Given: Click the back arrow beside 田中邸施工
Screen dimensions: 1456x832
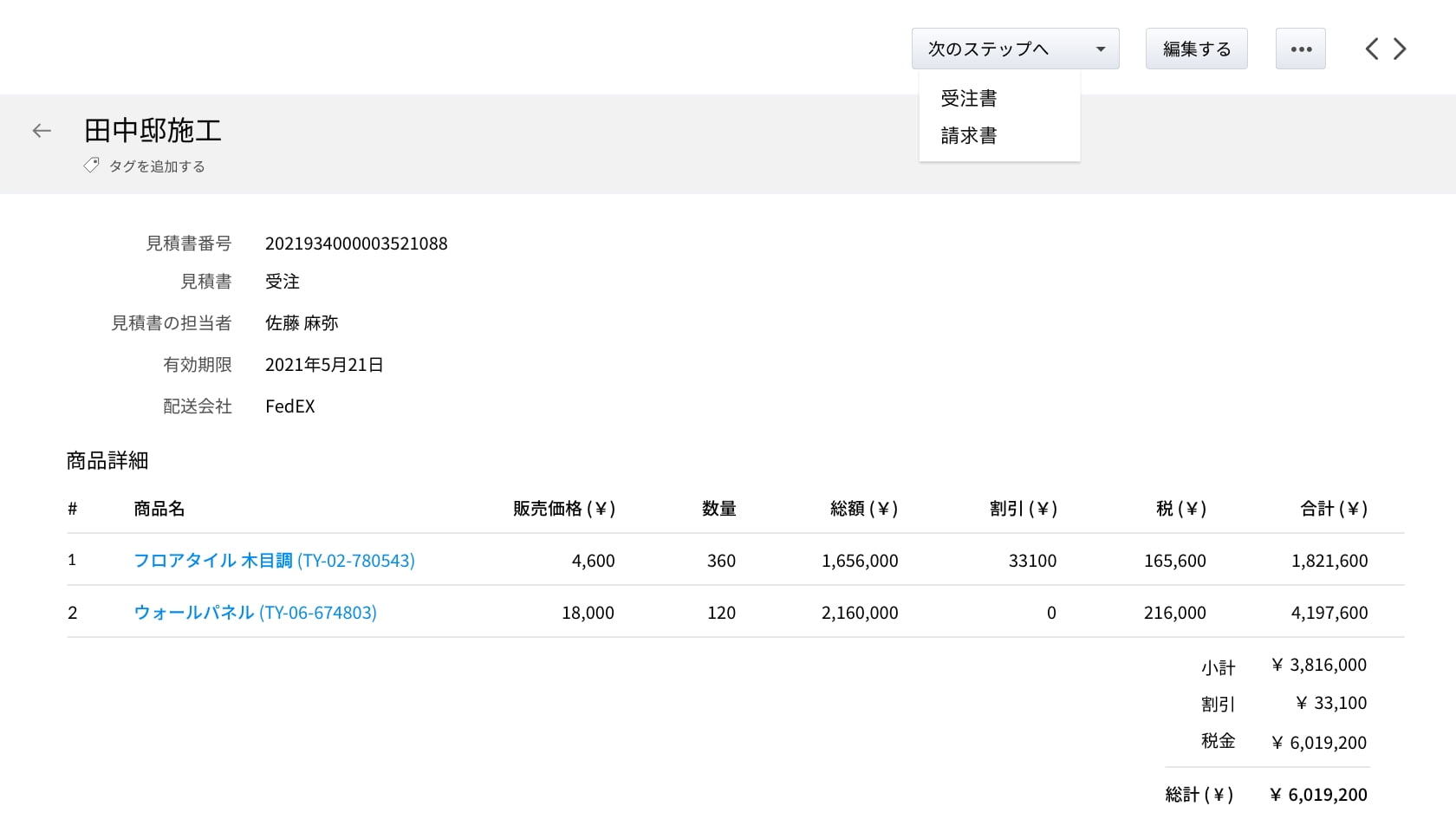Looking at the screenshot, I should pos(42,131).
